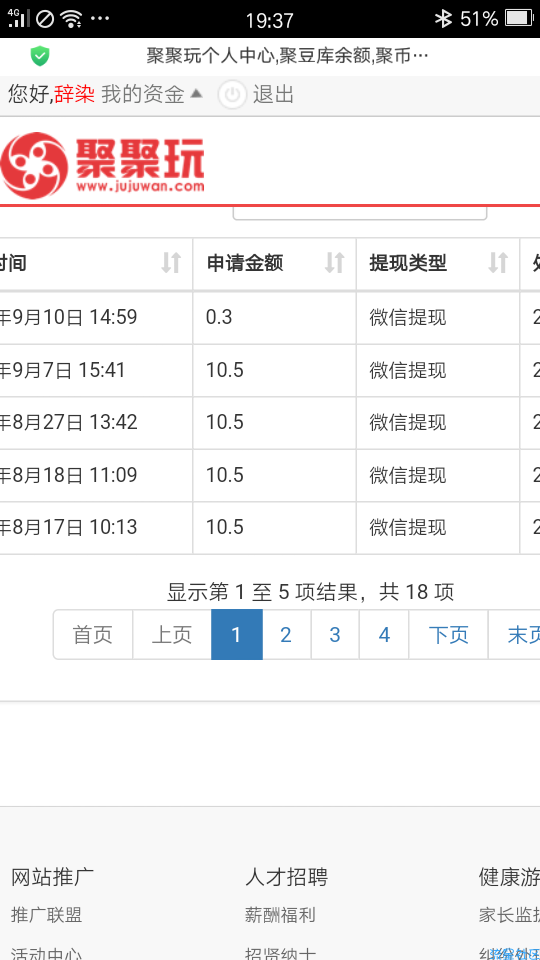This screenshot has width=540, height=960.
Task: Go to results page 2
Action: [x=286, y=635]
